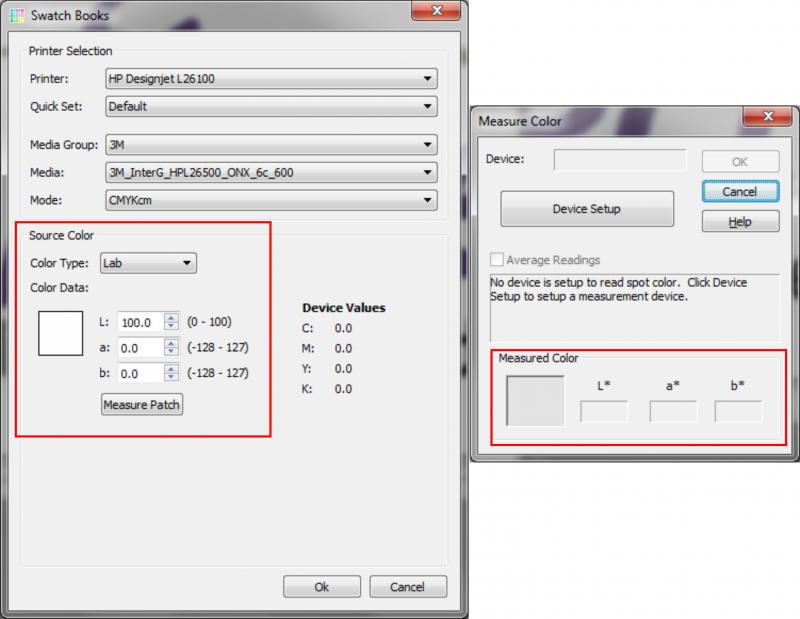Open Help in Measure Color dialog
800x619 pixels.
740,221
